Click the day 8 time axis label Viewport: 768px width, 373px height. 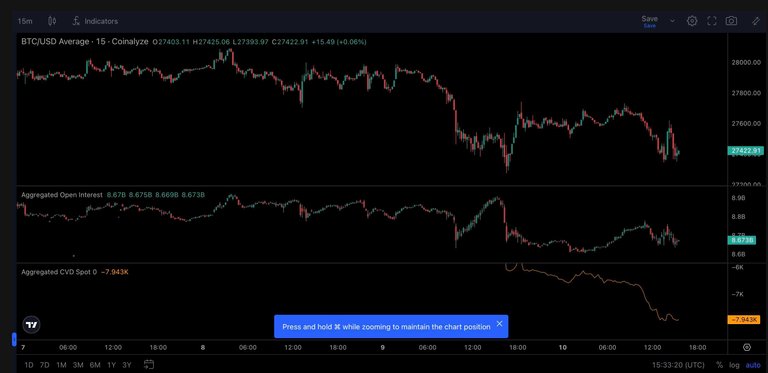tap(203, 348)
